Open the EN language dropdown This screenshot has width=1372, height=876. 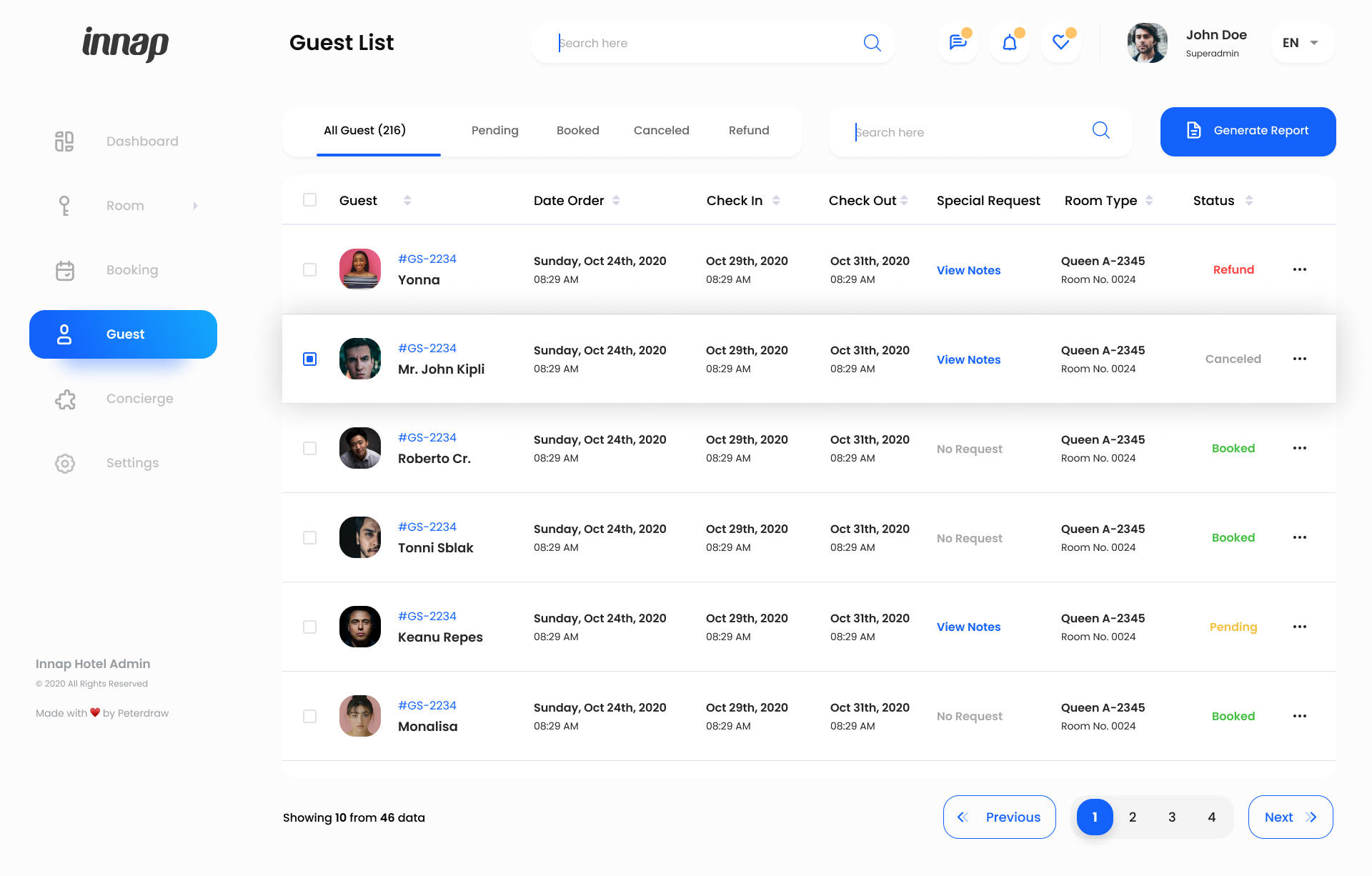tap(1301, 43)
